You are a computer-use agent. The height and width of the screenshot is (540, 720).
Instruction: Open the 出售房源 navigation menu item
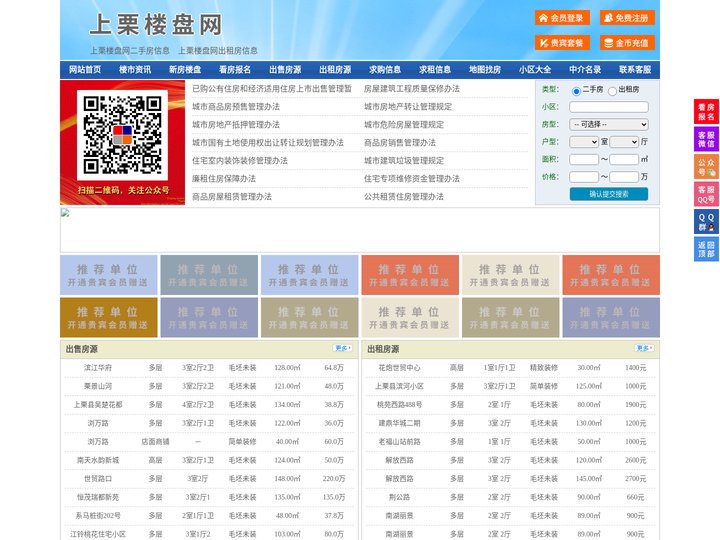(x=285, y=70)
